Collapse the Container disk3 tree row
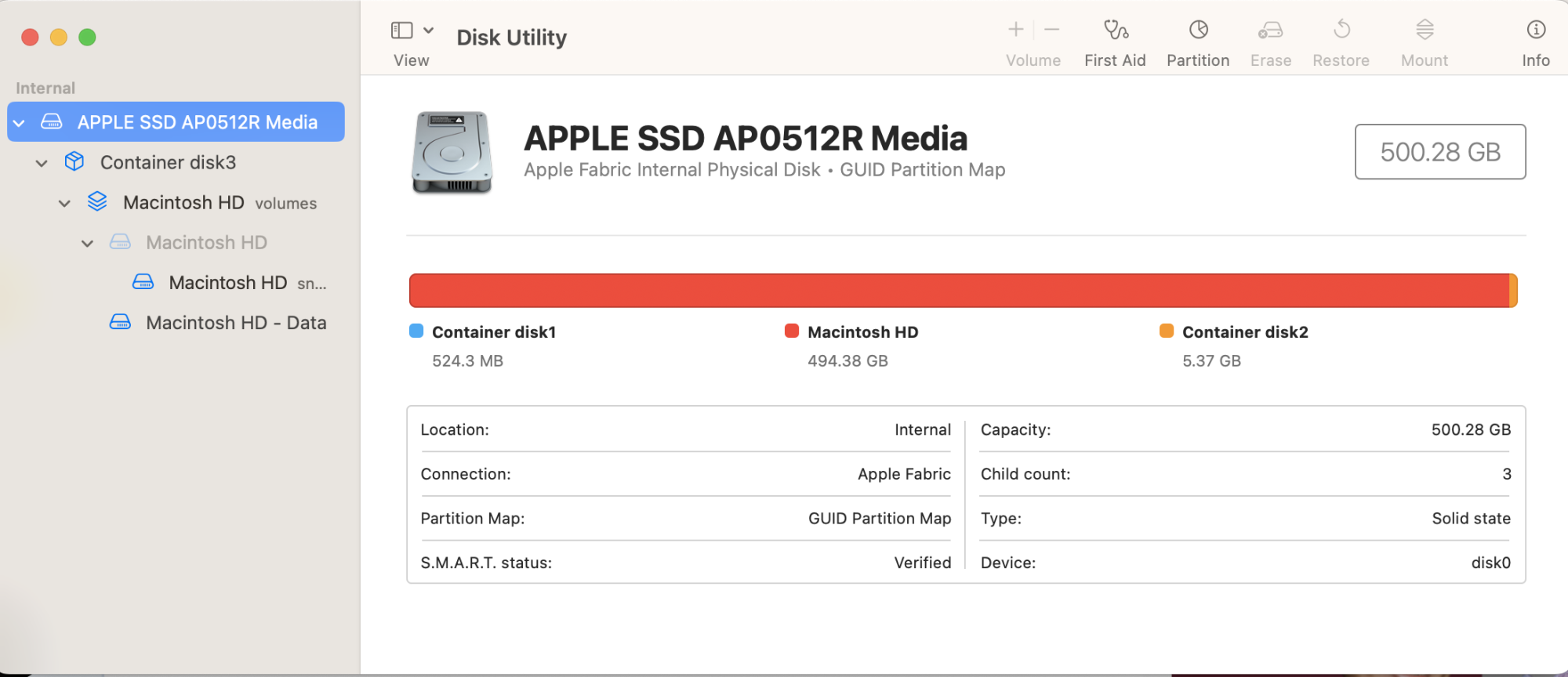Viewport: 1568px width, 677px height. [42, 163]
